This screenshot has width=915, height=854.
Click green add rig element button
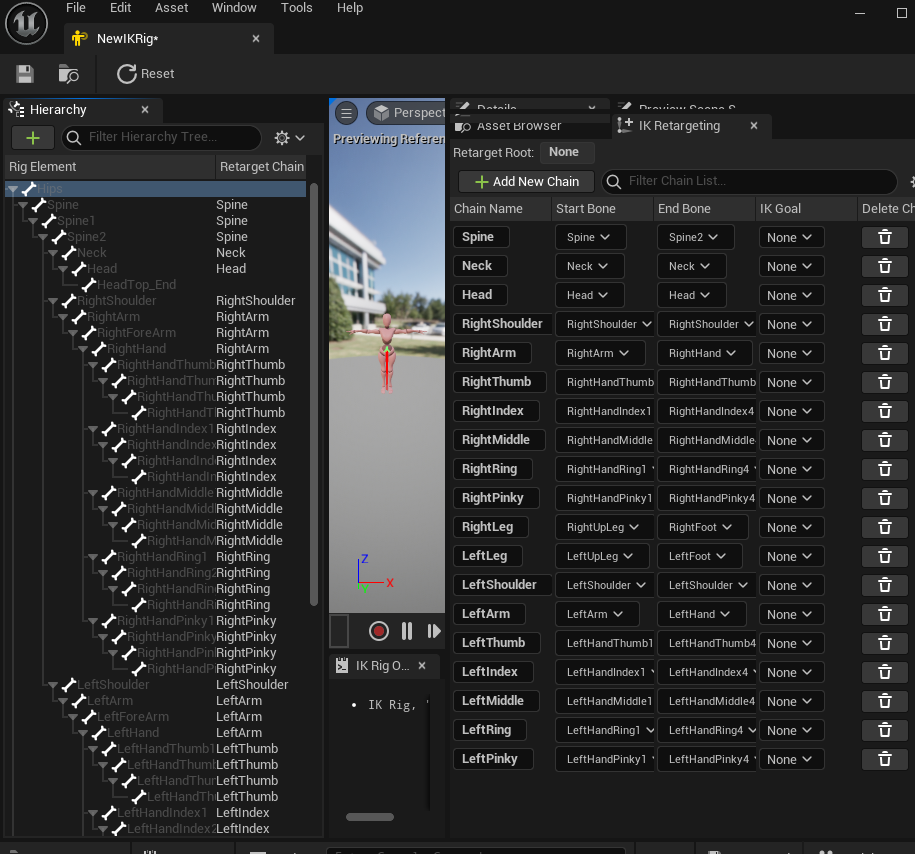33,138
